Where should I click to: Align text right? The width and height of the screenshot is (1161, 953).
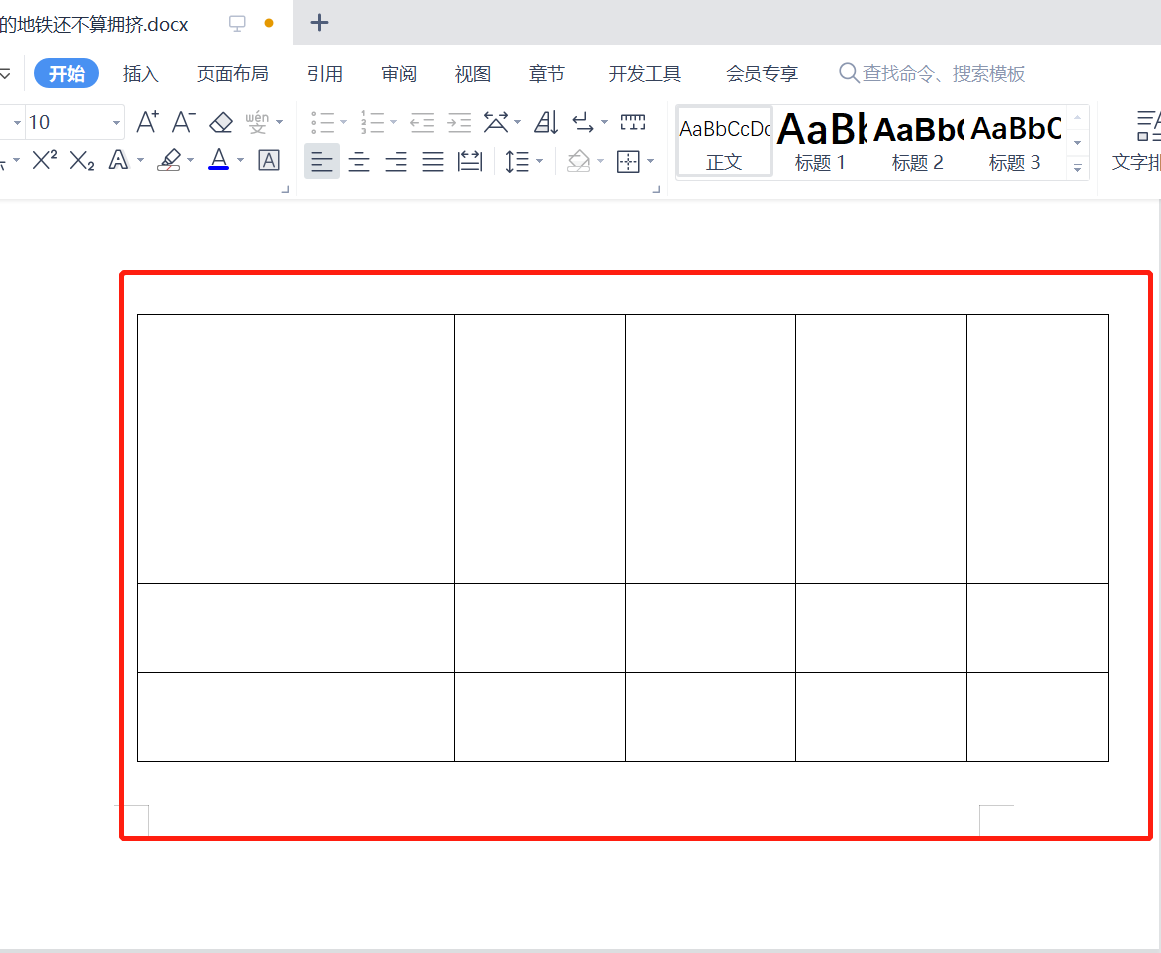(396, 161)
